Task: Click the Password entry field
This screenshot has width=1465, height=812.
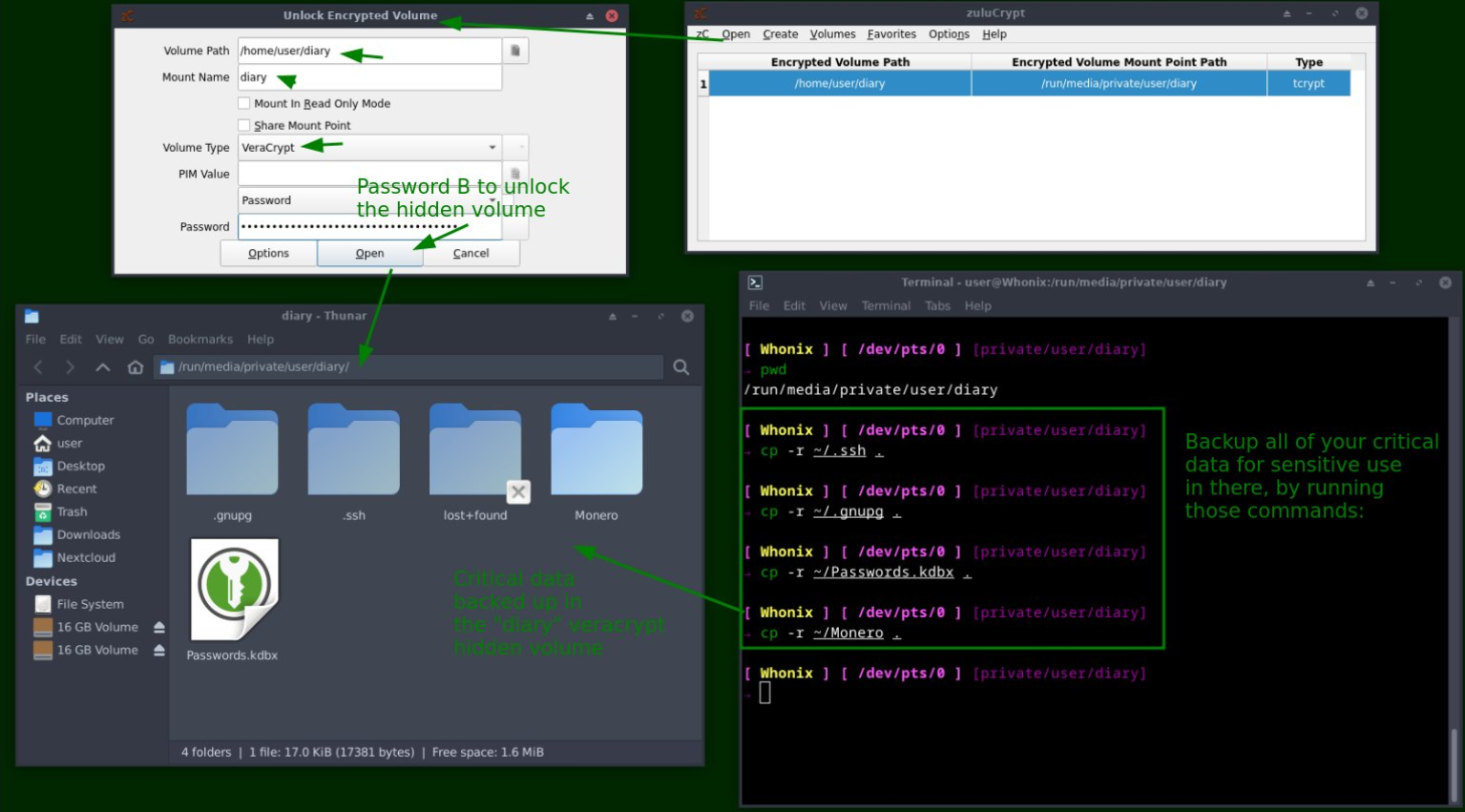Action: (369, 227)
